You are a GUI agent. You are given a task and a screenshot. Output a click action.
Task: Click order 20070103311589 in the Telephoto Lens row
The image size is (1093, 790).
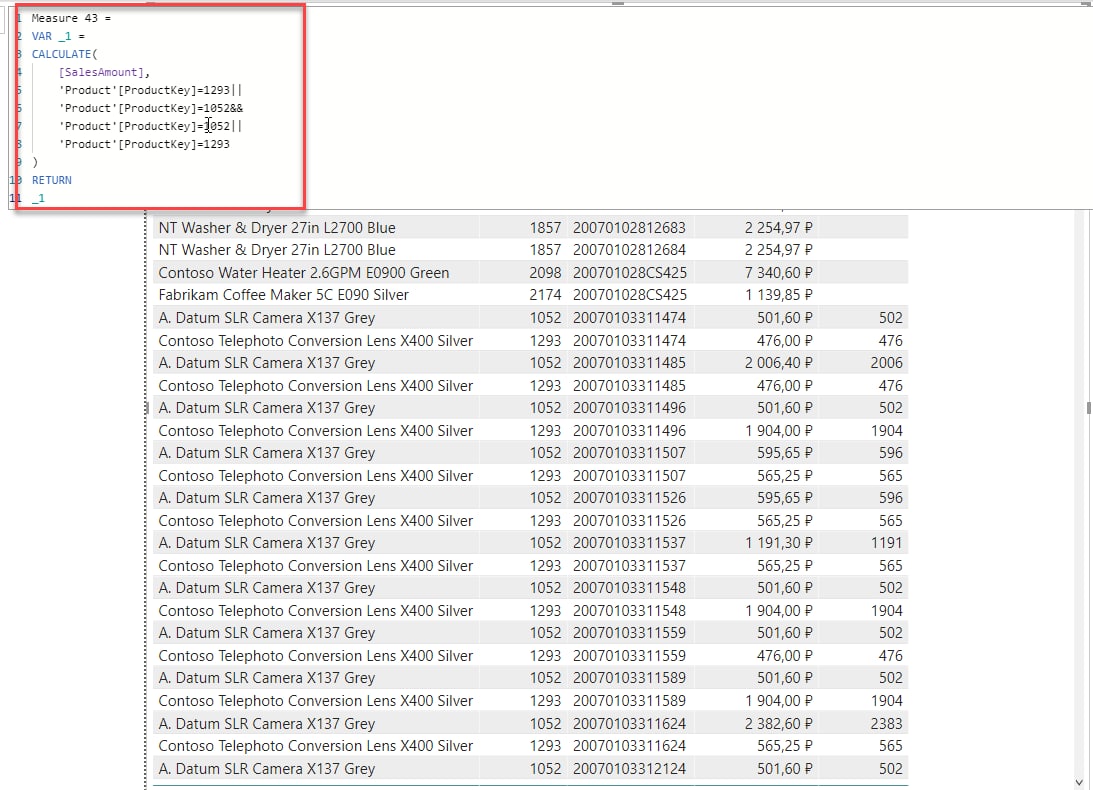[x=629, y=701]
